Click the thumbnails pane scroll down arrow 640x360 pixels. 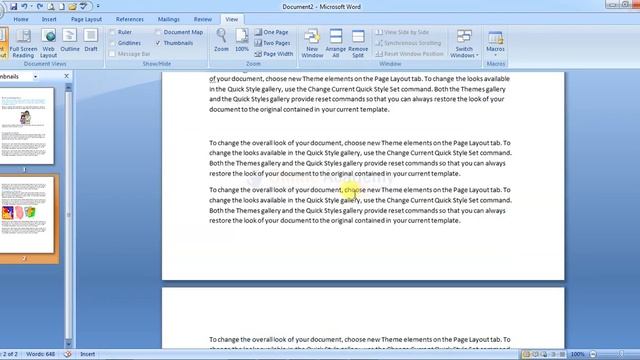pyautogui.click(x=68, y=344)
